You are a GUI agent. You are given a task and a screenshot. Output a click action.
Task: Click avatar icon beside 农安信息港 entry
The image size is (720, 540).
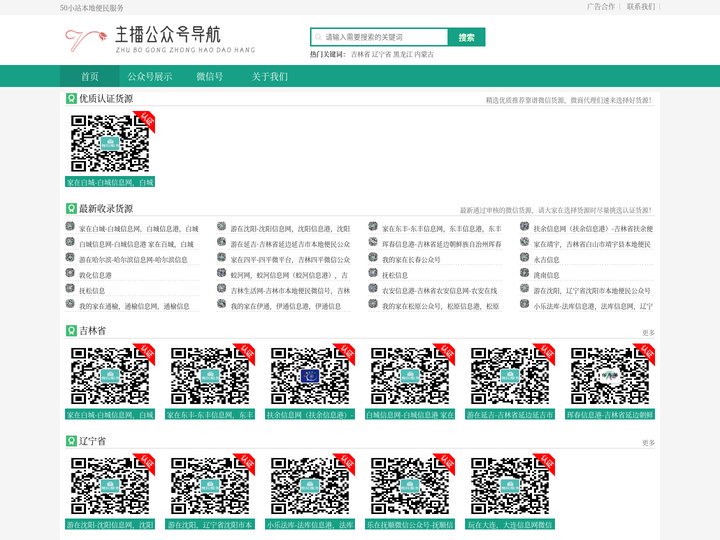point(373,288)
